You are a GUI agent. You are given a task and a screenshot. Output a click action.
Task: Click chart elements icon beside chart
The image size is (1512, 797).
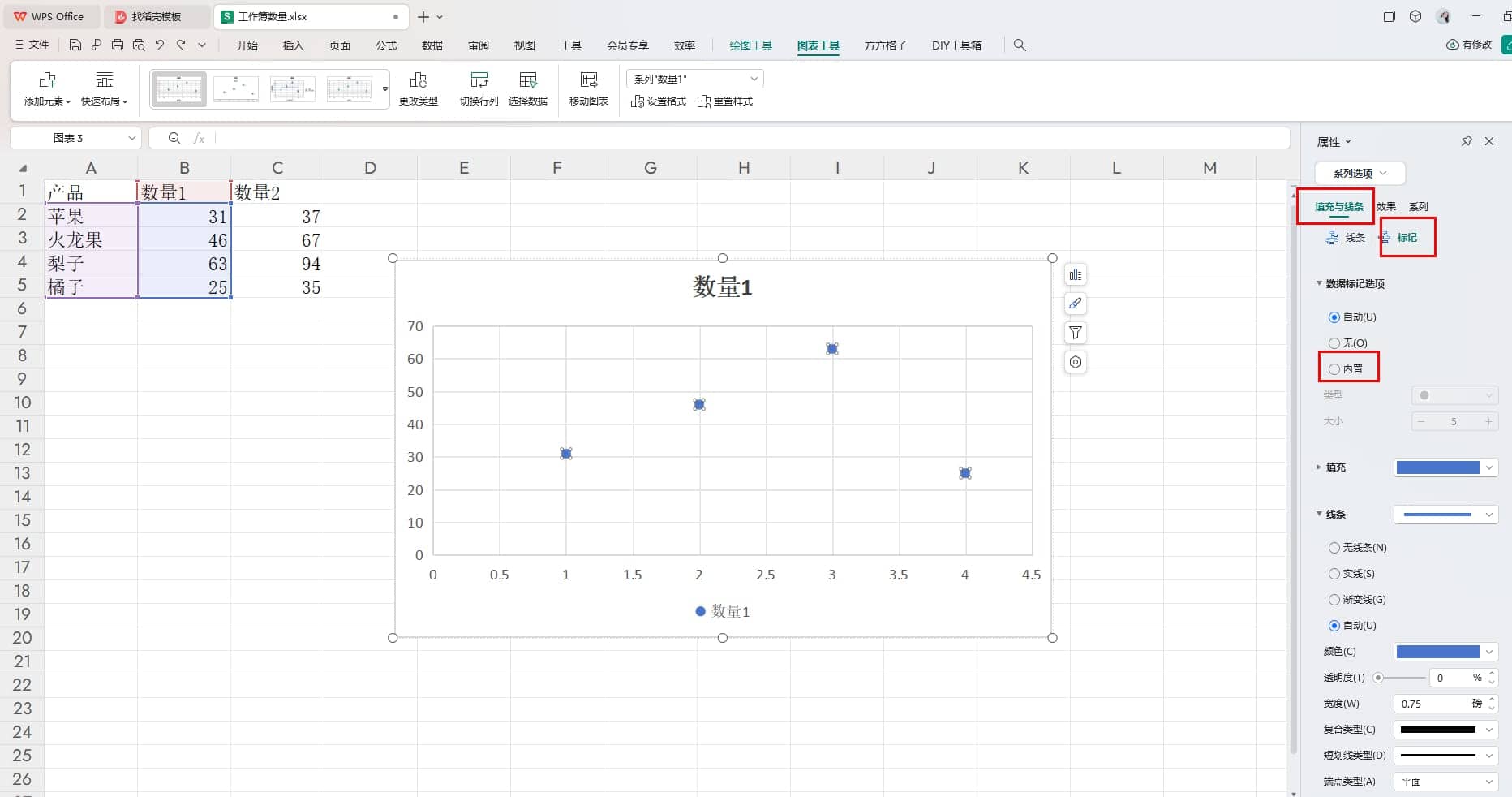coord(1076,274)
